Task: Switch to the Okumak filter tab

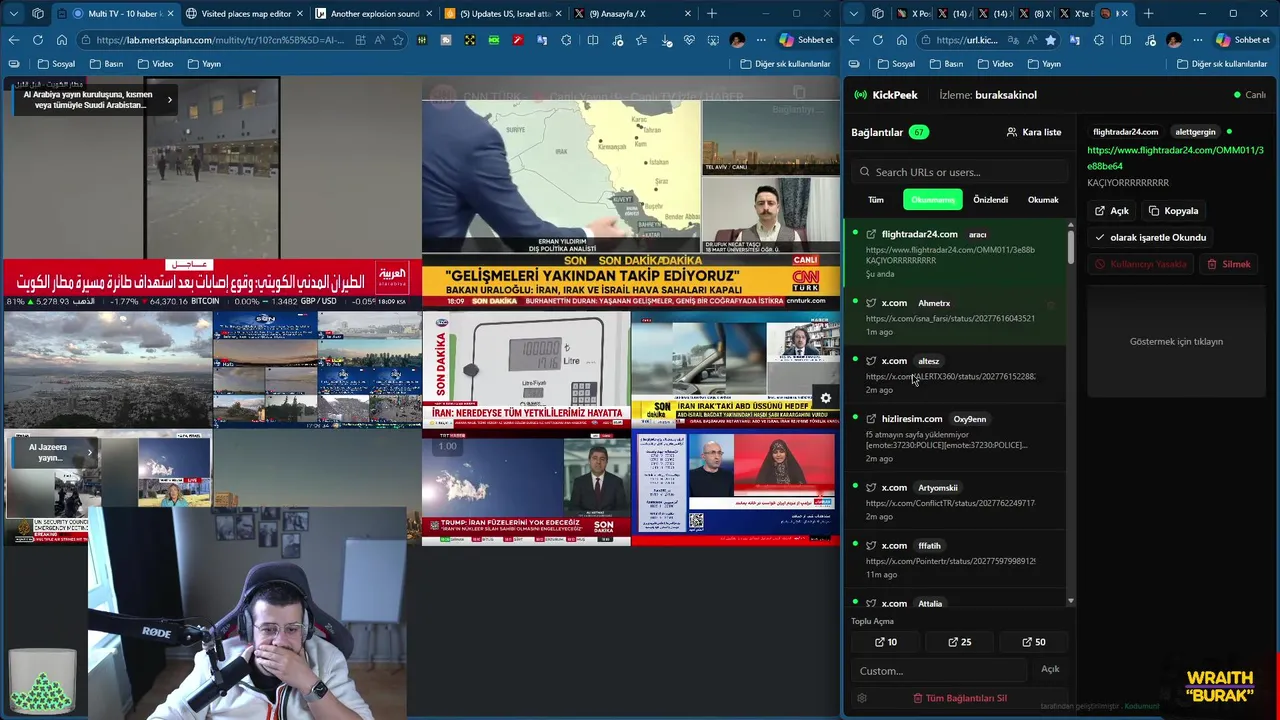Action: pyautogui.click(x=1043, y=200)
